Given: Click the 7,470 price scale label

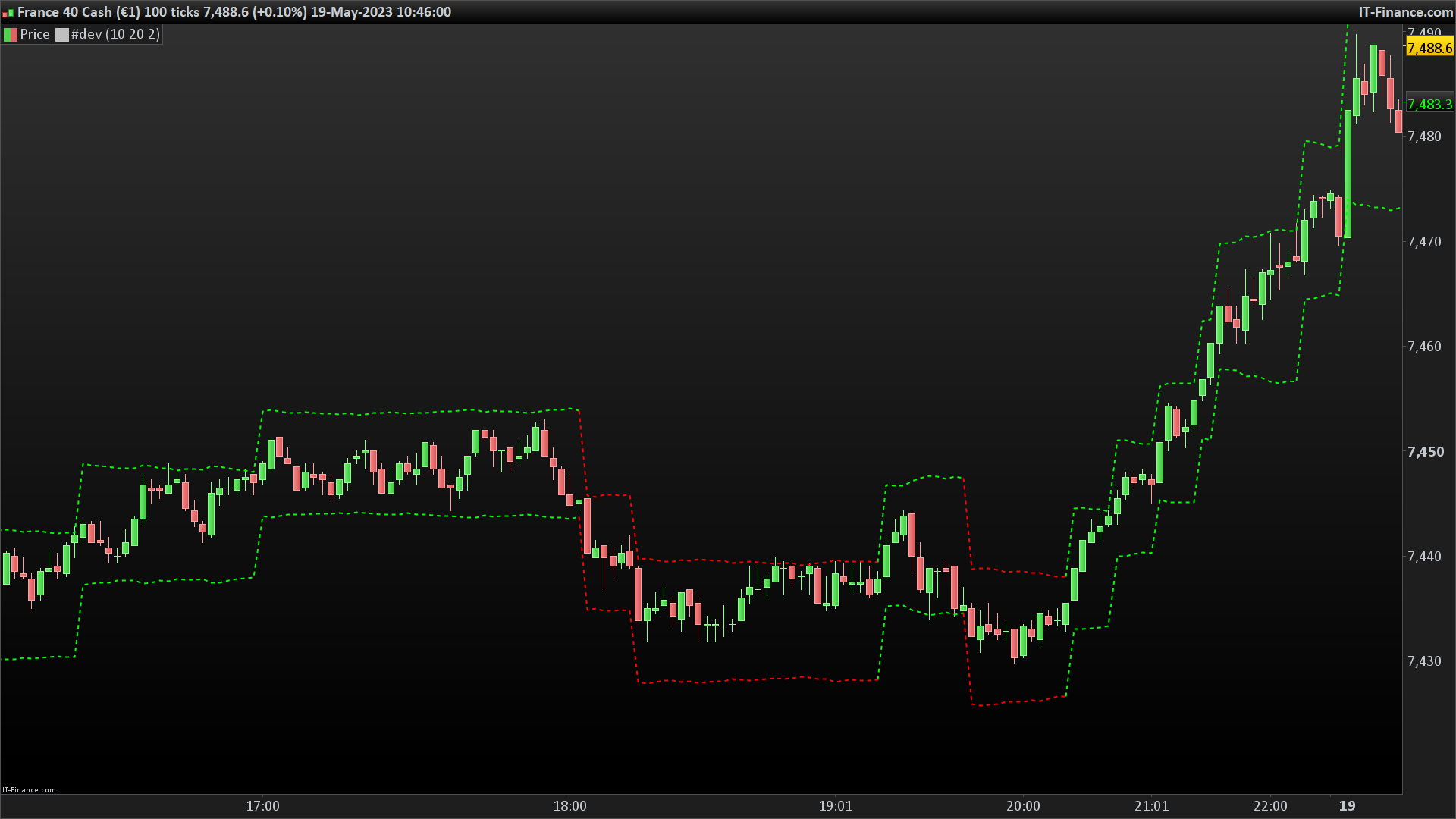Looking at the screenshot, I should pyautogui.click(x=1424, y=242).
